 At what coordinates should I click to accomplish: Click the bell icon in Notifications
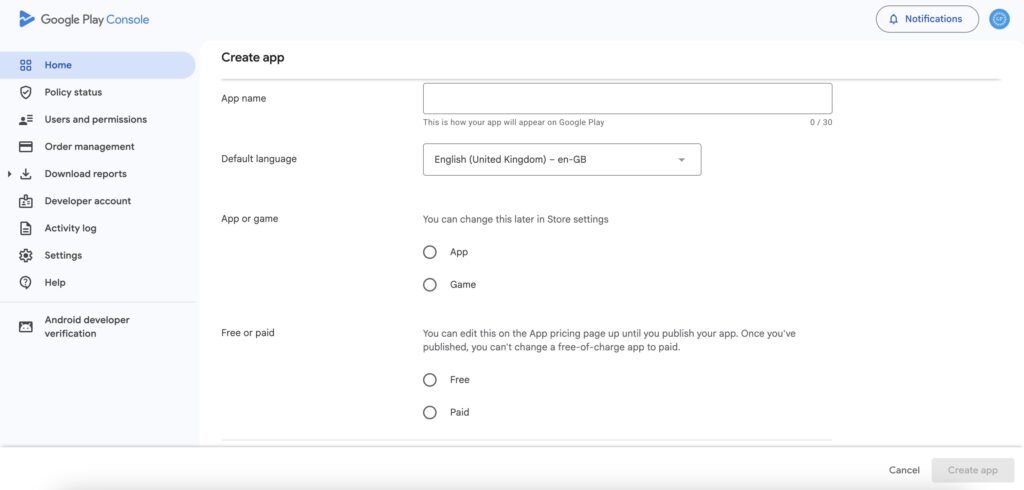click(x=893, y=19)
